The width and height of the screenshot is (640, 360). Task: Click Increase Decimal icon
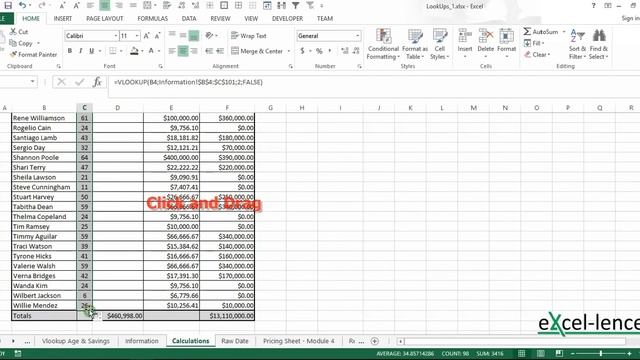(x=345, y=51)
